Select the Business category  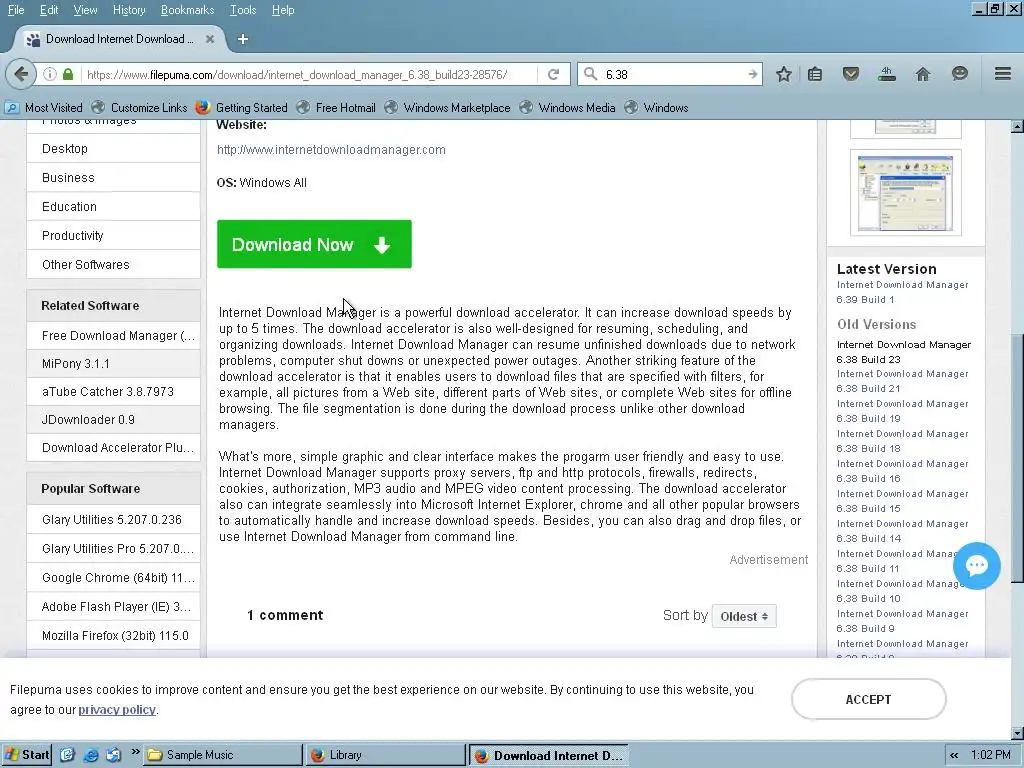click(114, 178)
